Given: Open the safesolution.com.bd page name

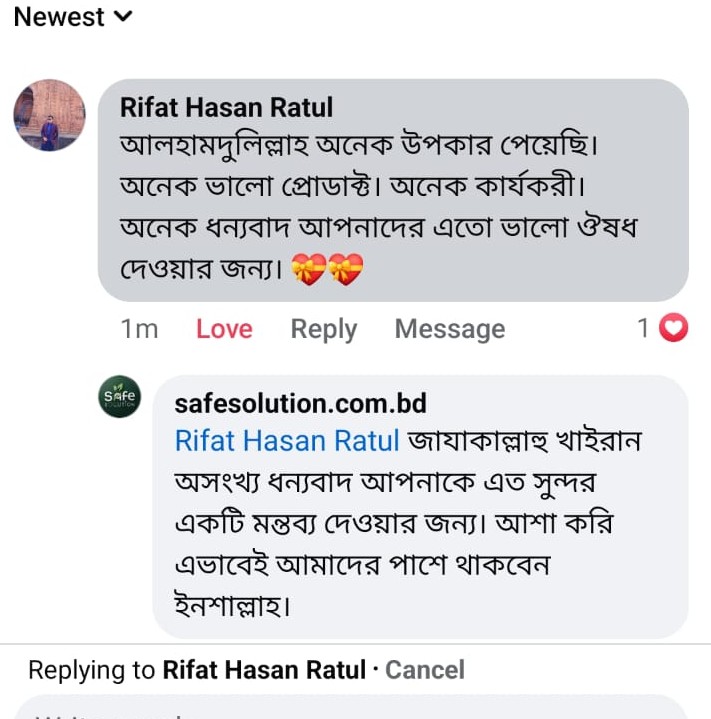Looking at the screenshot, I should (300, 403).
